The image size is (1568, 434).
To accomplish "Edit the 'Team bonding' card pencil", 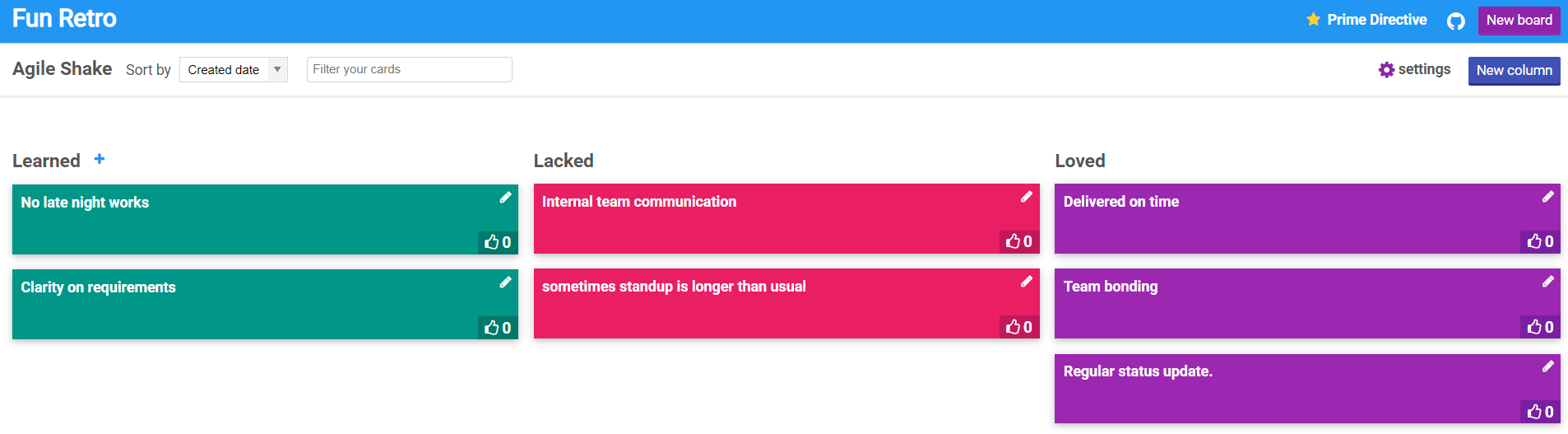I will (x=1547, y=282).
